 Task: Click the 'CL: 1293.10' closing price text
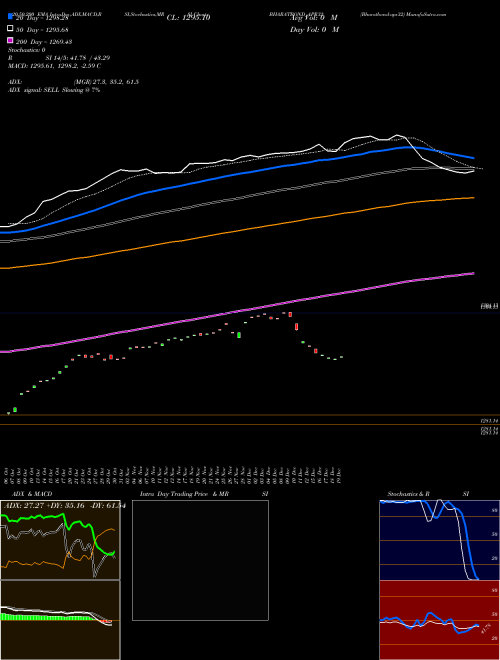pos(188,18)
